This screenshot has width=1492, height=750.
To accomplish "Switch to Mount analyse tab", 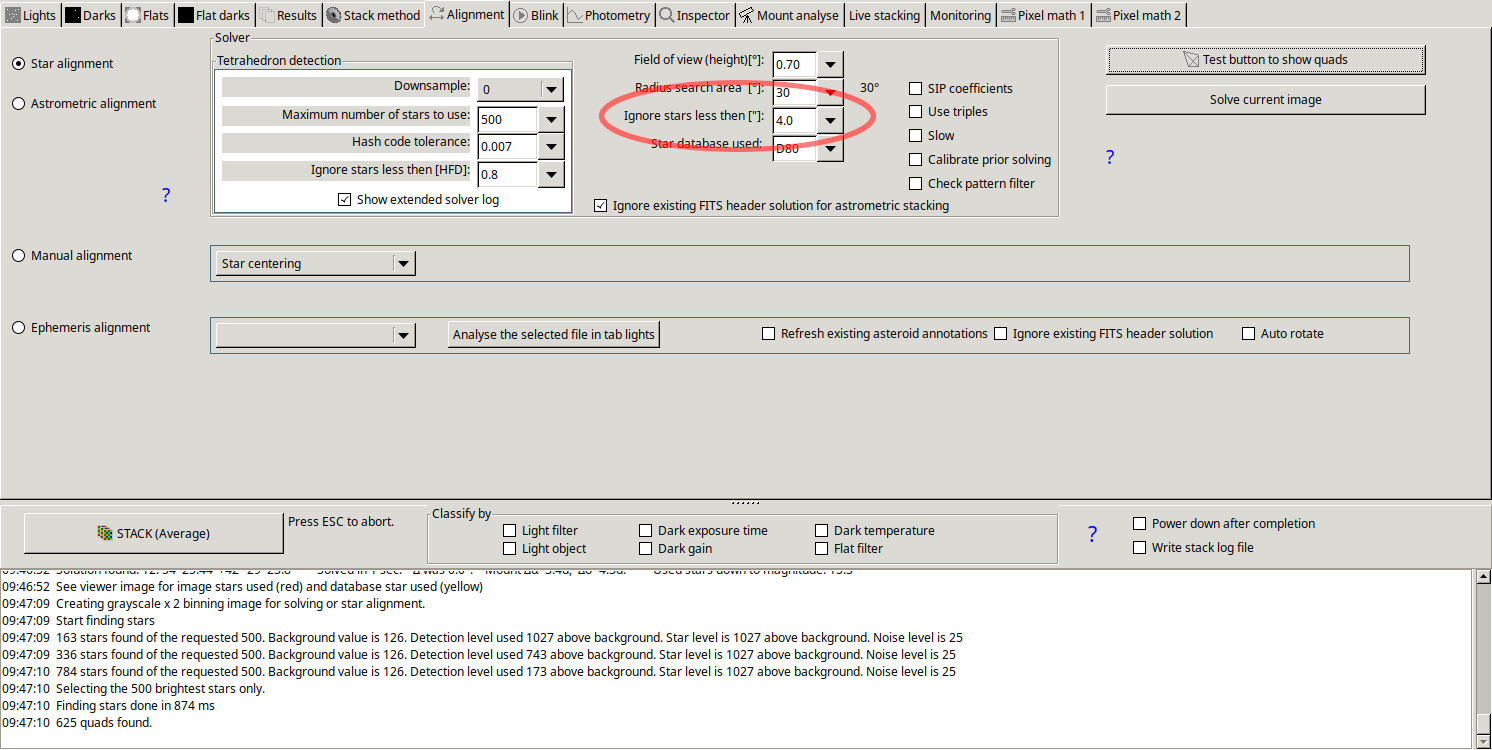I will (x=789, y=15).
